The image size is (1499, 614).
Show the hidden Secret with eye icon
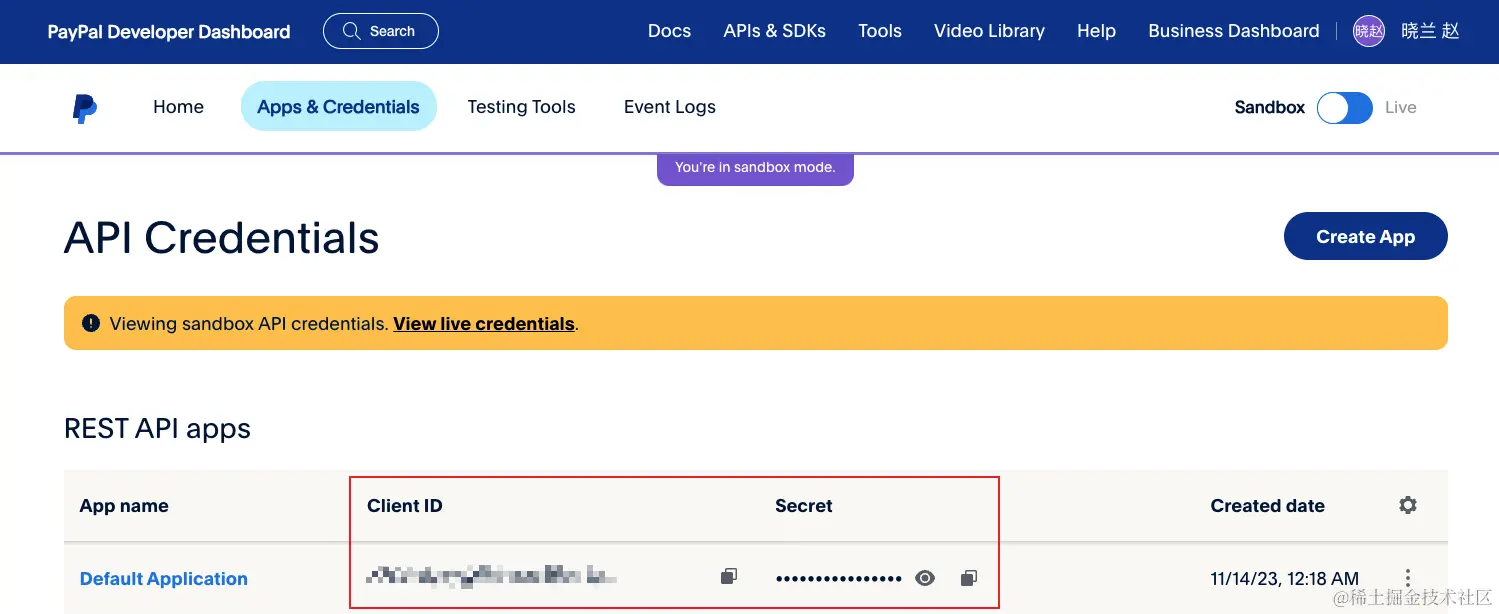925,578
